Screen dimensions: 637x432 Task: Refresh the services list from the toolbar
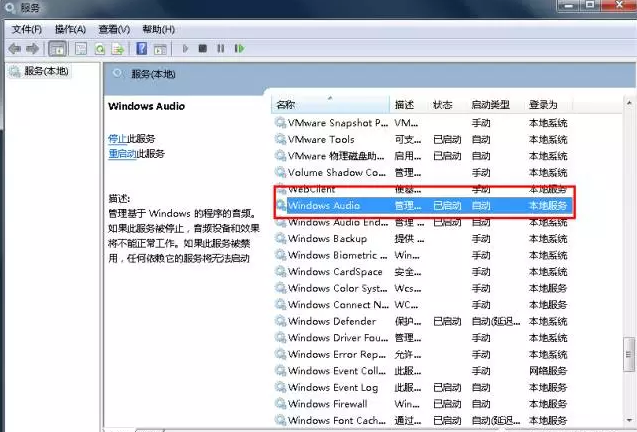click(100, 49)
